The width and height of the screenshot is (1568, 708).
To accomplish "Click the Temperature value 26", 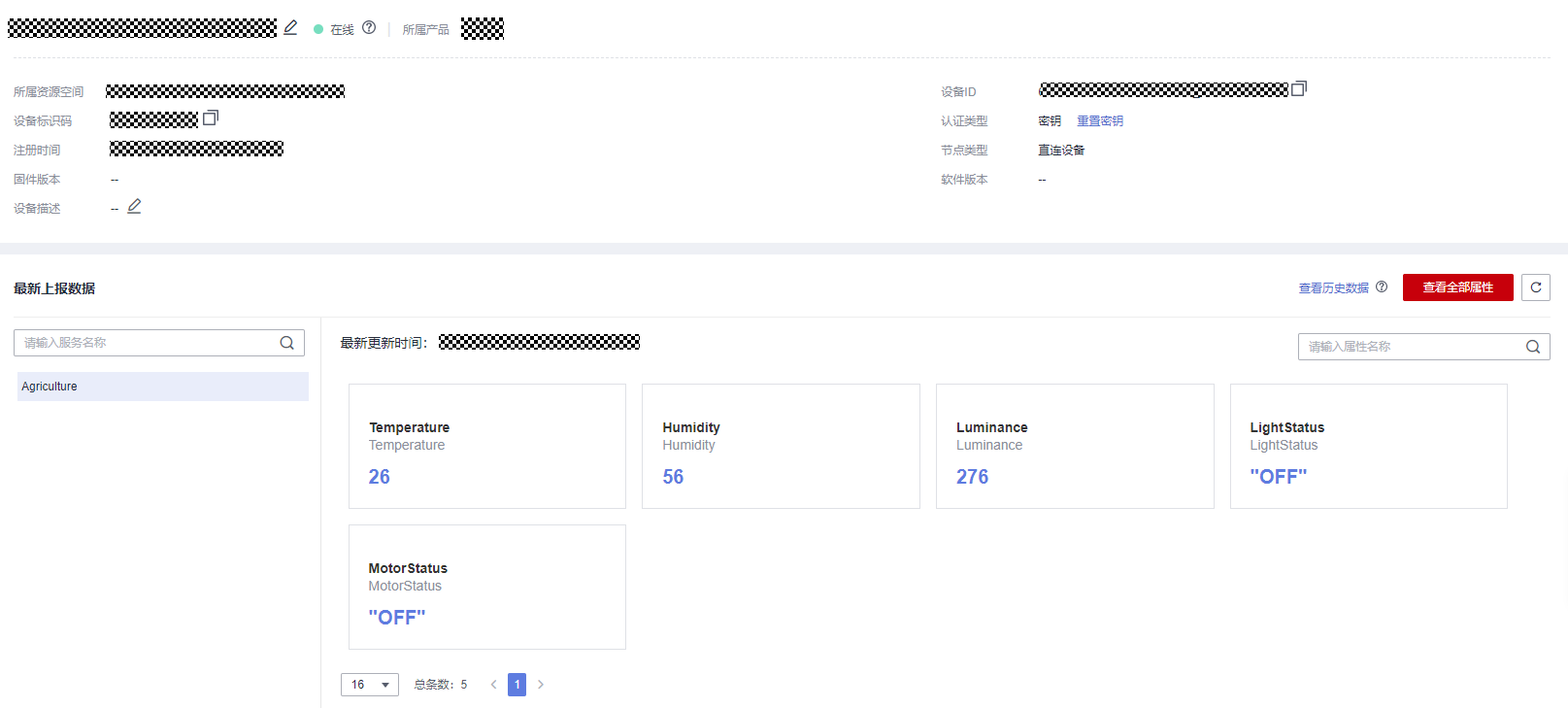I will coord(380,477).
